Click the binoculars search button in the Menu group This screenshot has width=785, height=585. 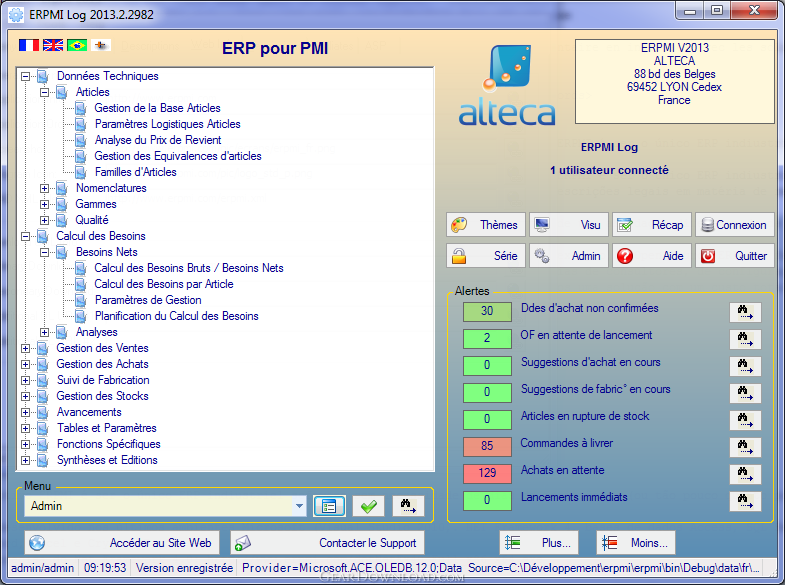click(408, 506)
